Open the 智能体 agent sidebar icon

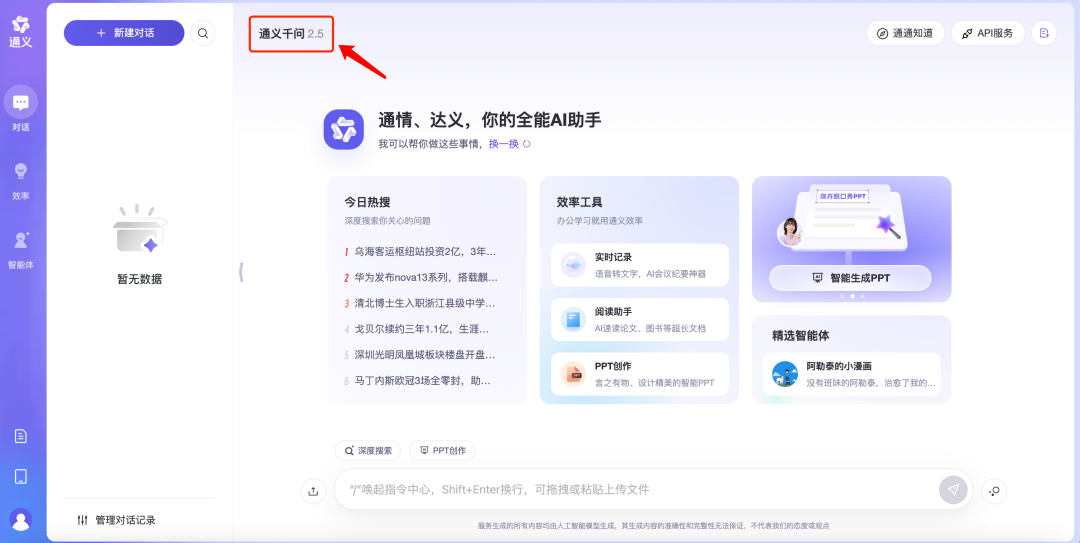pos(21,240)
